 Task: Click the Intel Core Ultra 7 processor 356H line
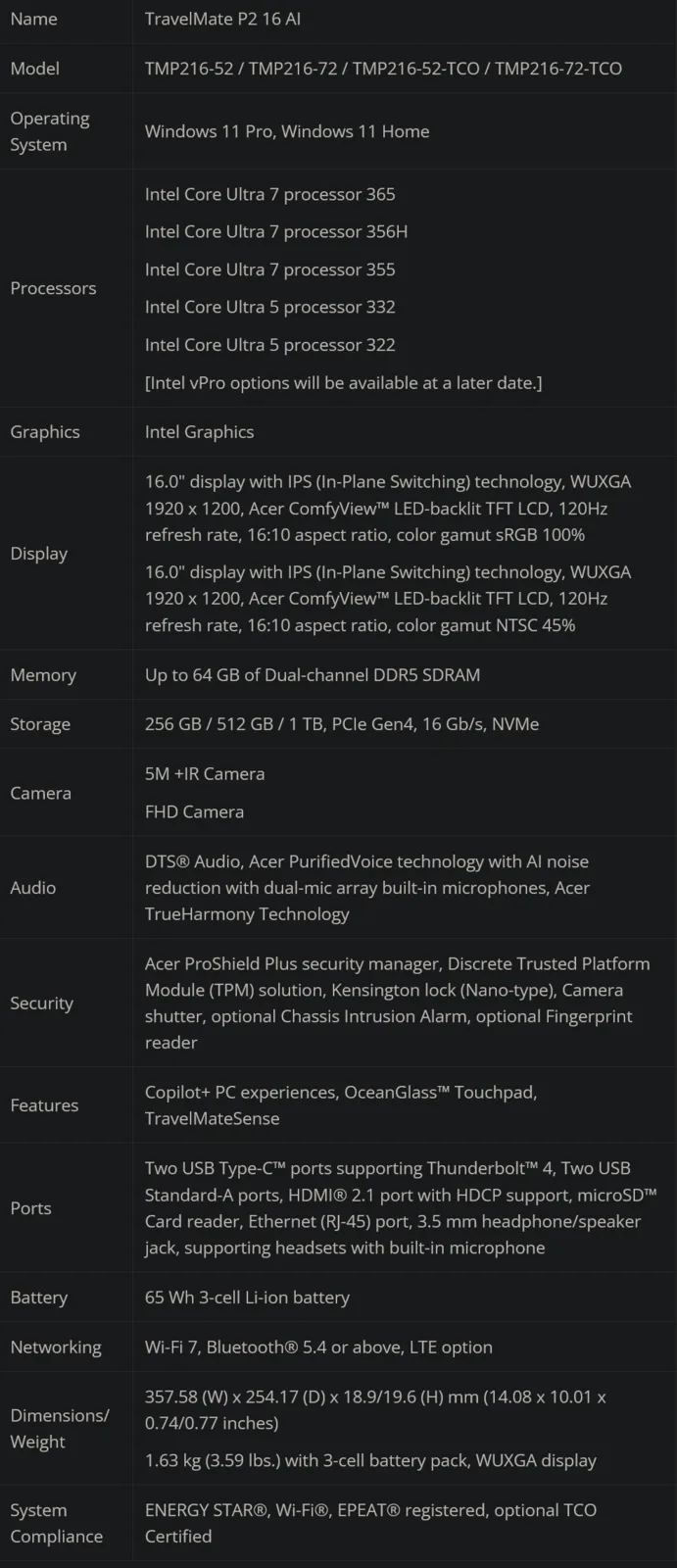coord(276,231)
